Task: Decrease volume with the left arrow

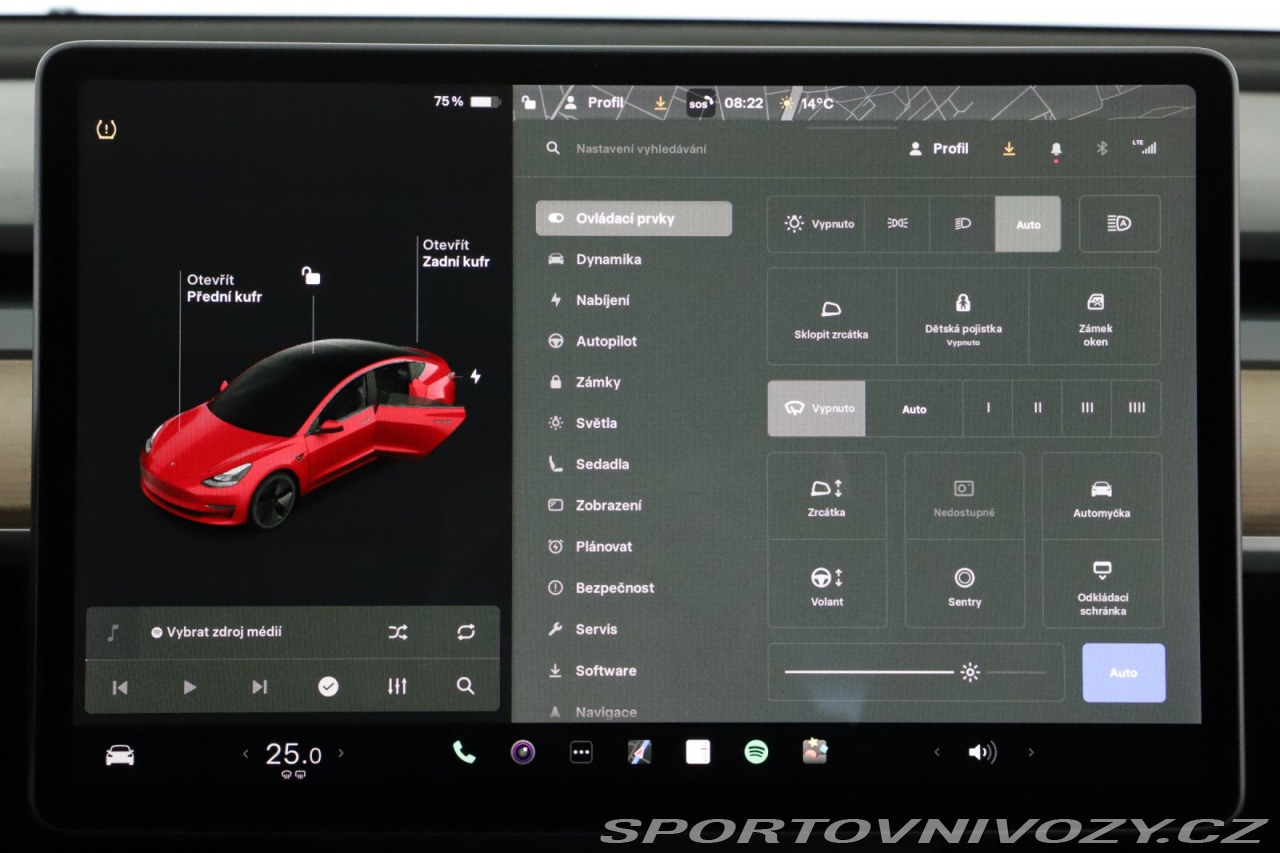Action: (x=937, y=753)
